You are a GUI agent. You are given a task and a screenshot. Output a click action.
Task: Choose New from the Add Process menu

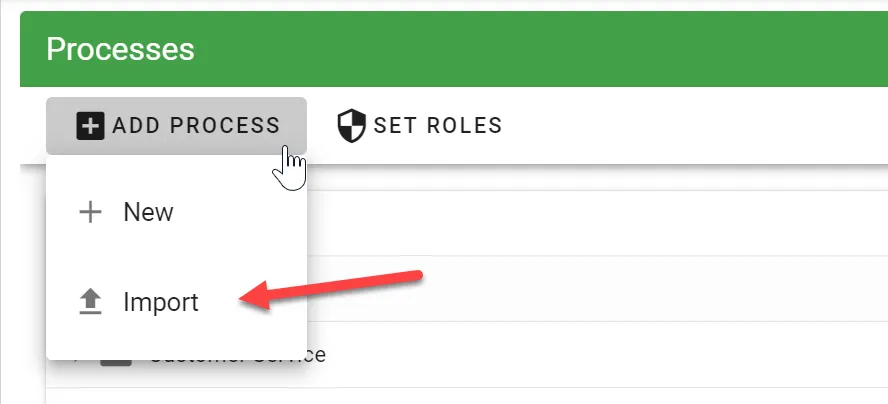[177, 212]
